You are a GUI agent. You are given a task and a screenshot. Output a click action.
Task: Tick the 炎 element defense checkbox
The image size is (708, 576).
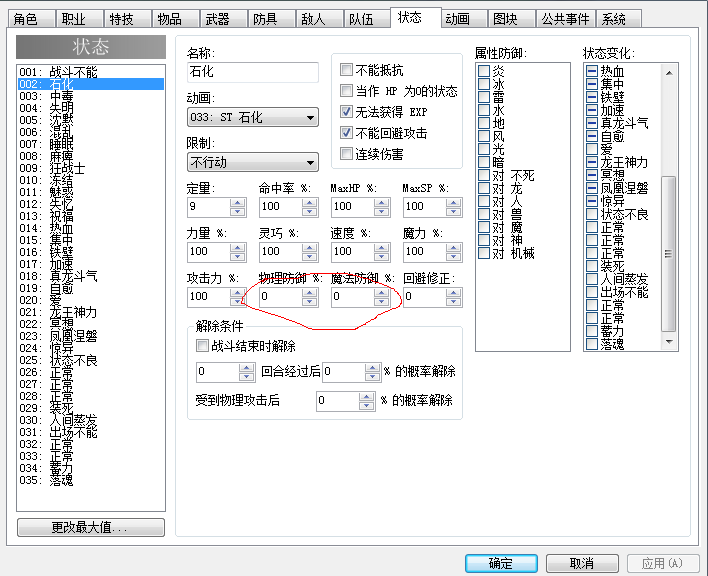point(484,71)
